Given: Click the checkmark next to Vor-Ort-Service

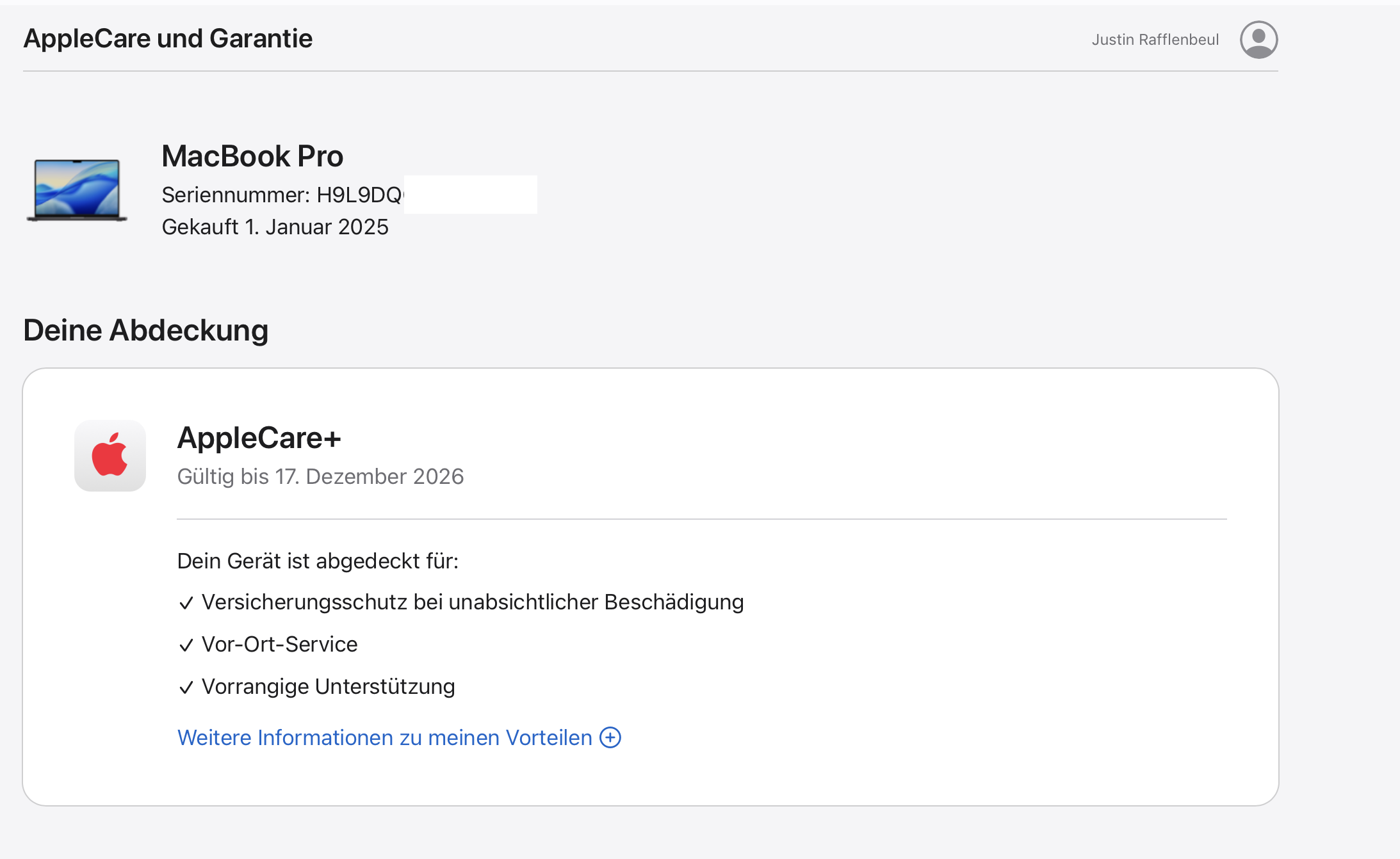Looking at the screenshot, I should (x=186, y=645).
